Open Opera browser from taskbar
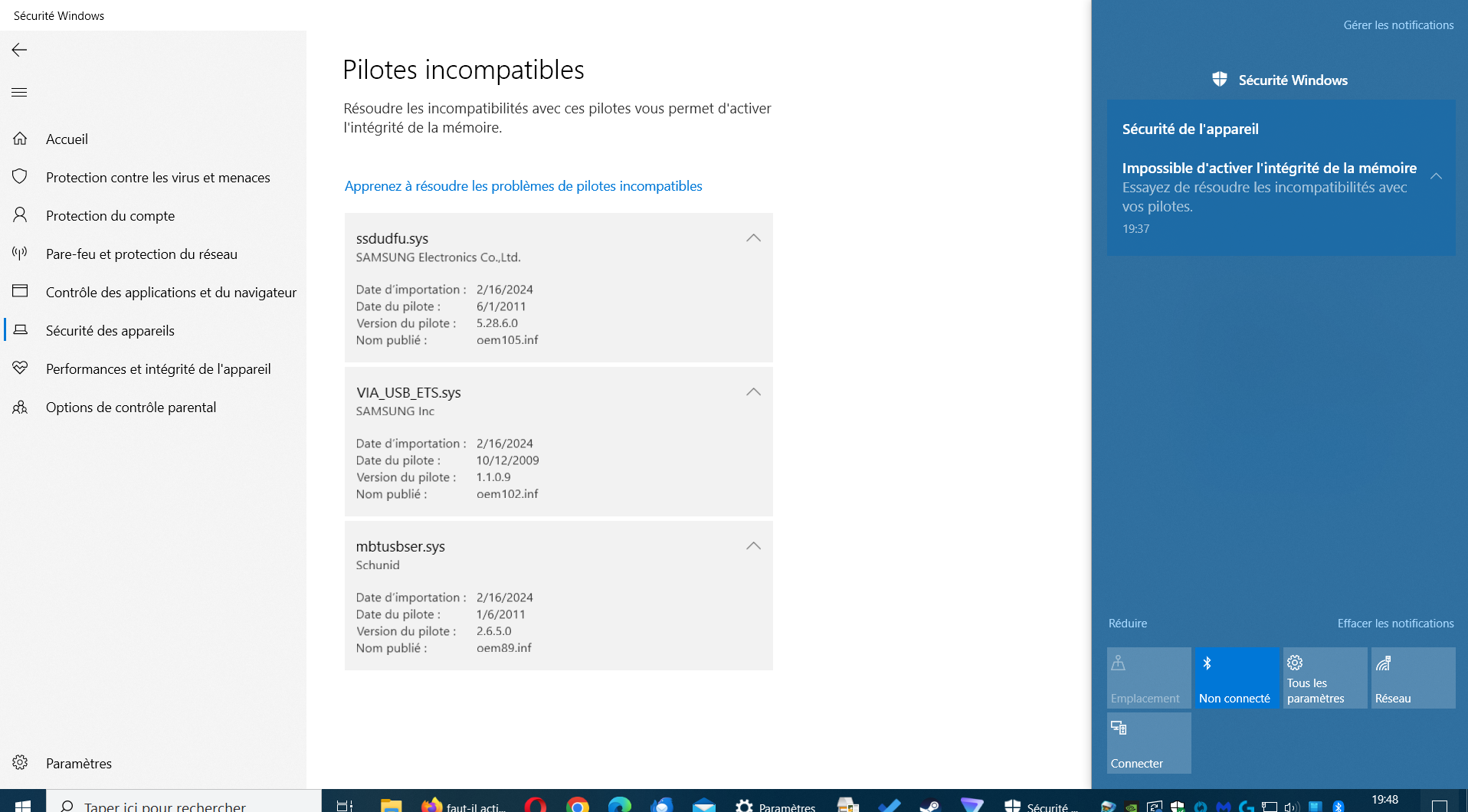 tap(536, 804)
